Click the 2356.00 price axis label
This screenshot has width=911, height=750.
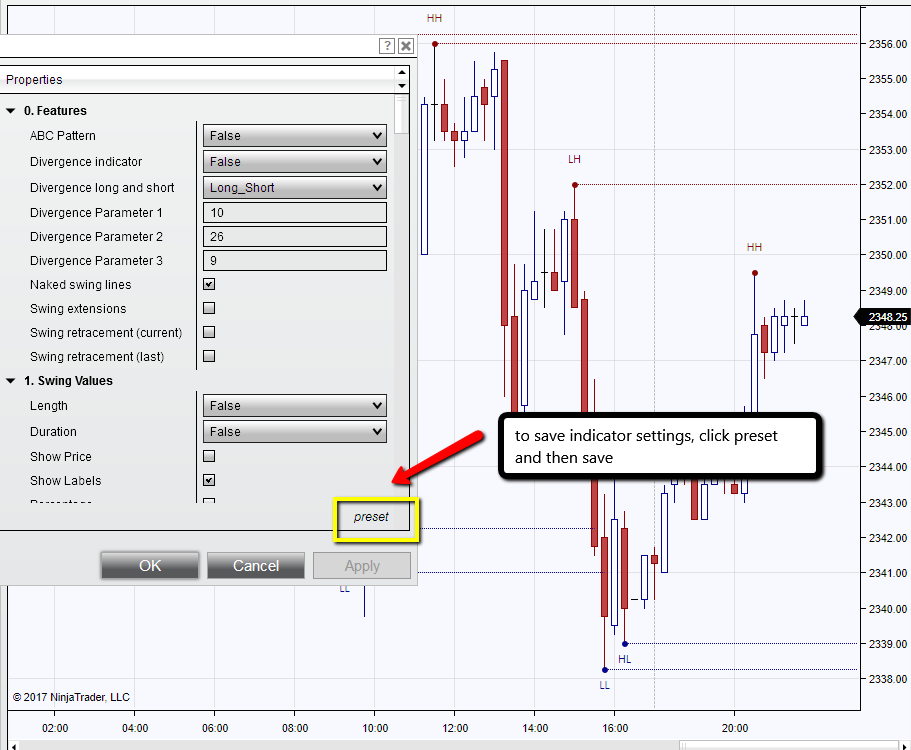(x=888, y=44)
